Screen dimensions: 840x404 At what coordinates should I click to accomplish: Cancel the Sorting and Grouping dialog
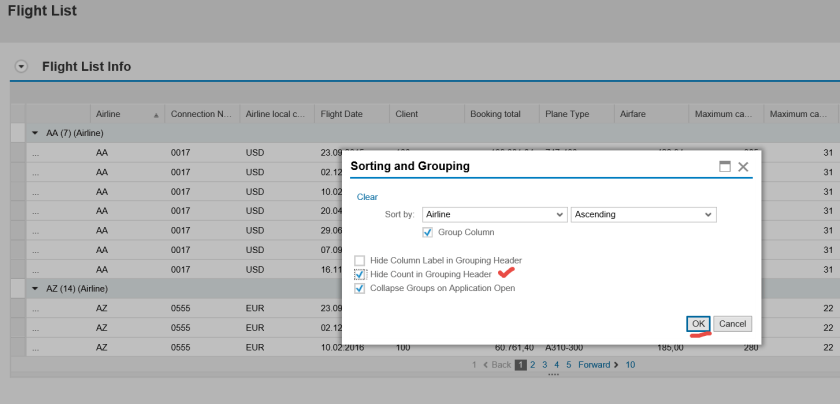(x=732, y=324)
